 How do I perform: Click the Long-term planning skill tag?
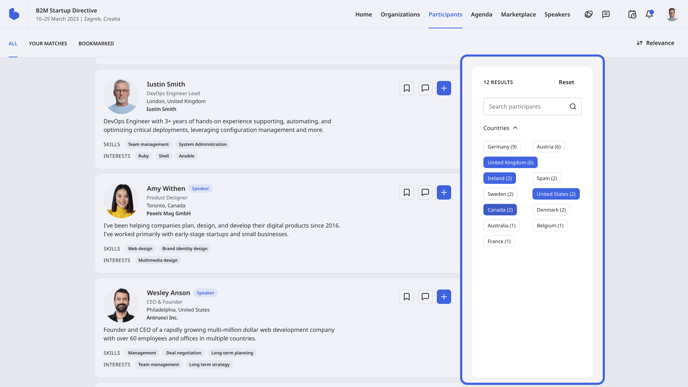(232, 353)
